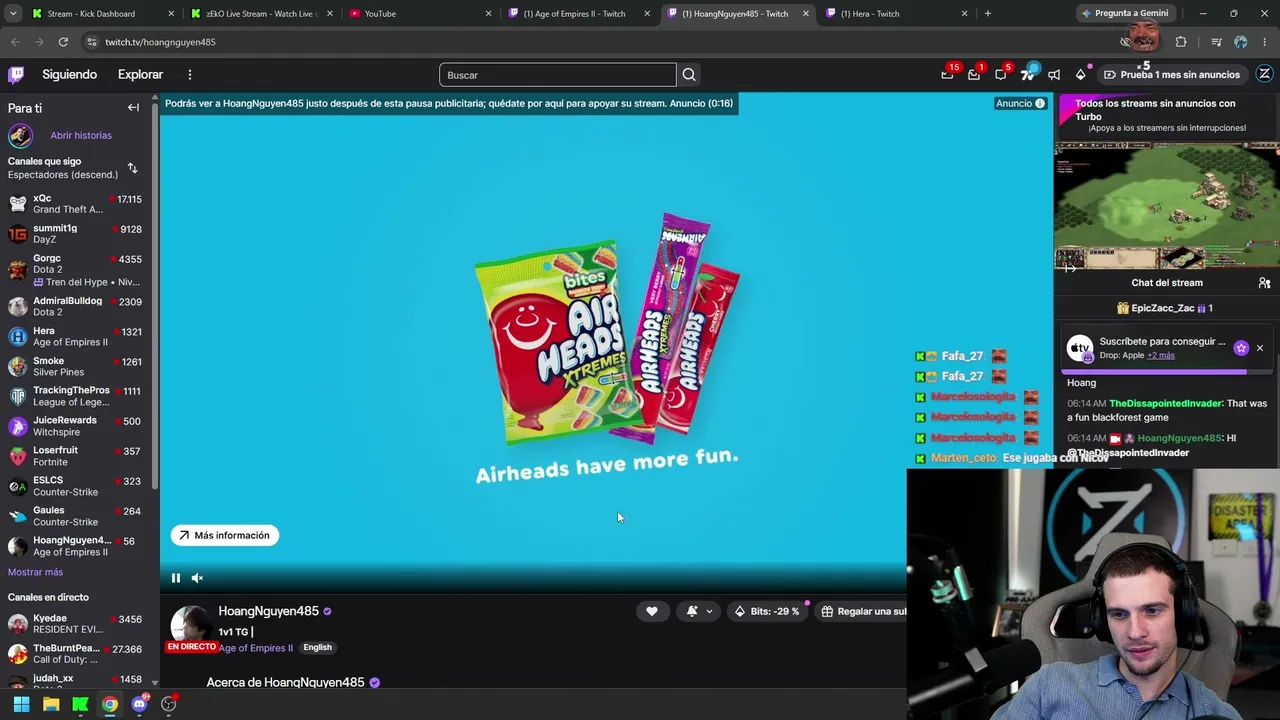Open the Abrir historias link
The width and height of the screenshot is (1280, 720).
[x=81, y=135]
